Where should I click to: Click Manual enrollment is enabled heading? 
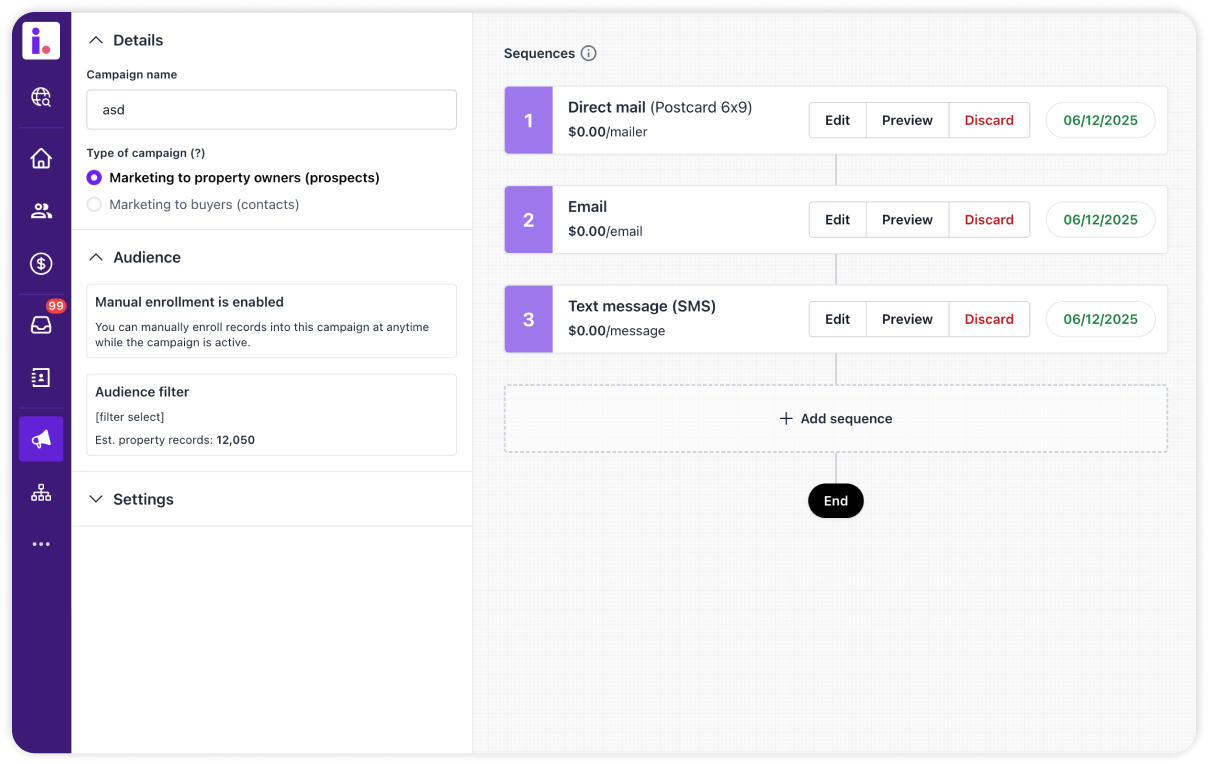click(189, 302)
